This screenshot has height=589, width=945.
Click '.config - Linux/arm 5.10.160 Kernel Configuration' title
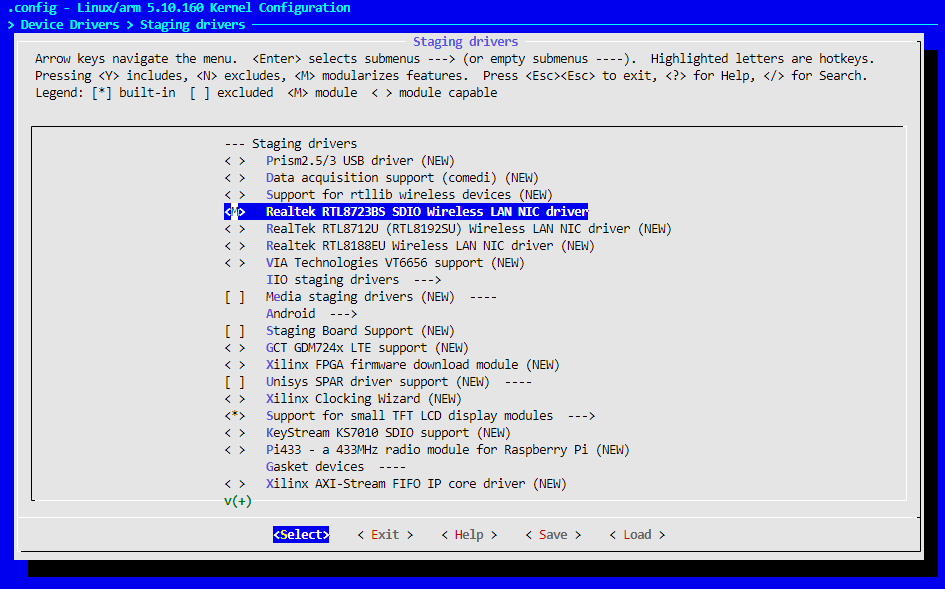178,8
